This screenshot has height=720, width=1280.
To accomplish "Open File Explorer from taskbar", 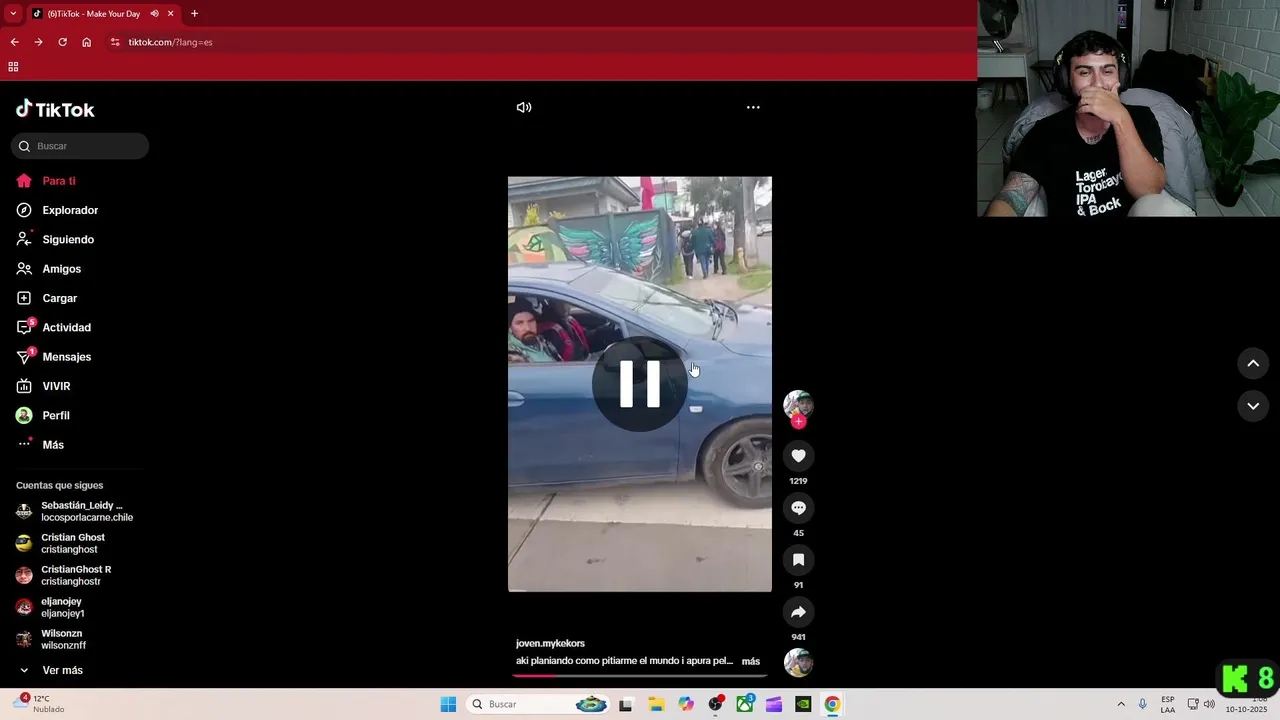I will pos(656,704).
